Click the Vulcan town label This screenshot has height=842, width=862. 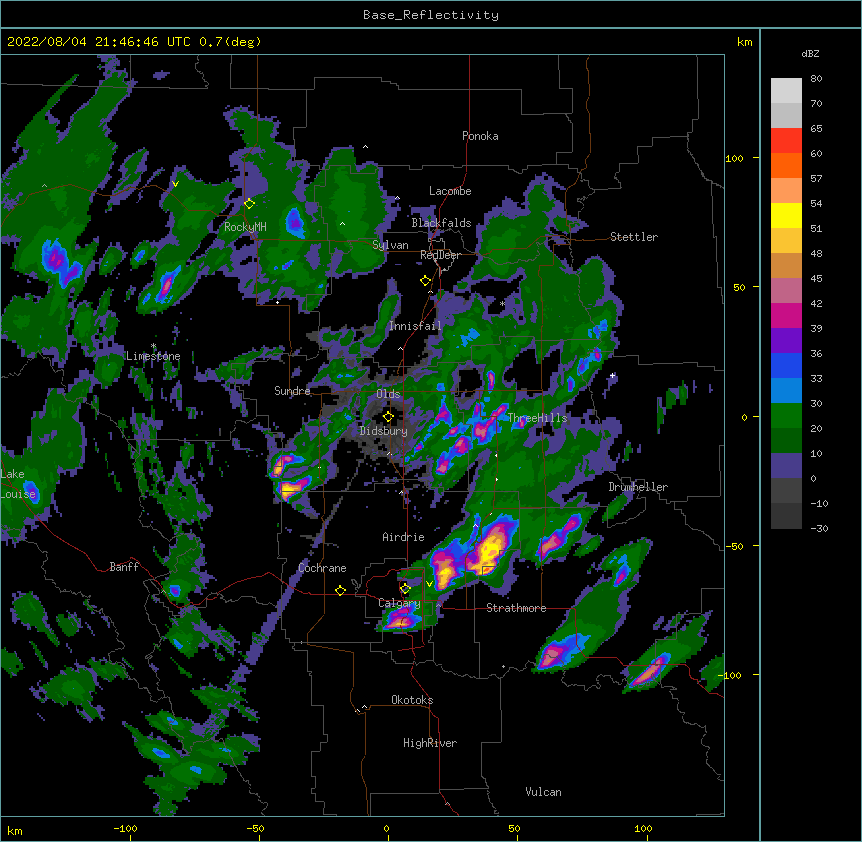543,792
